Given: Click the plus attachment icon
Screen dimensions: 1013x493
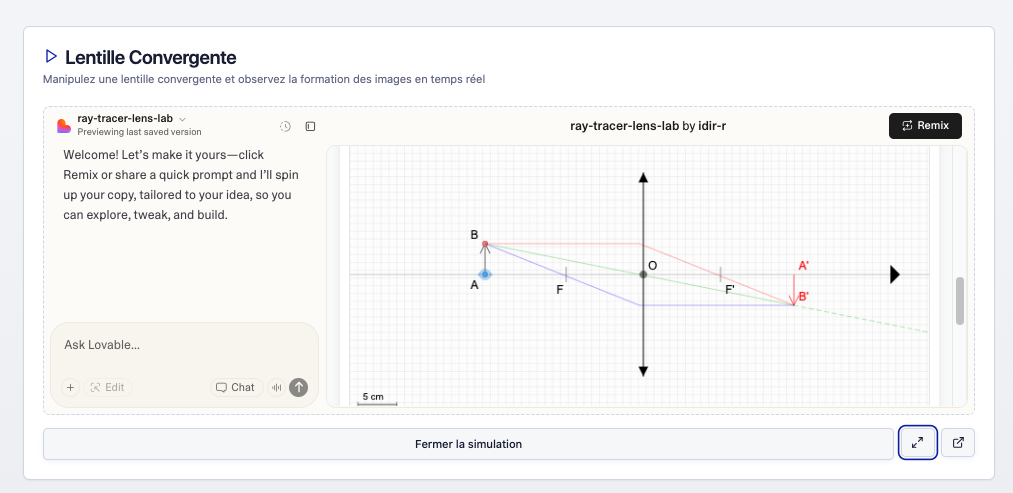Looking at the screenshot, I should click(70, 387).
